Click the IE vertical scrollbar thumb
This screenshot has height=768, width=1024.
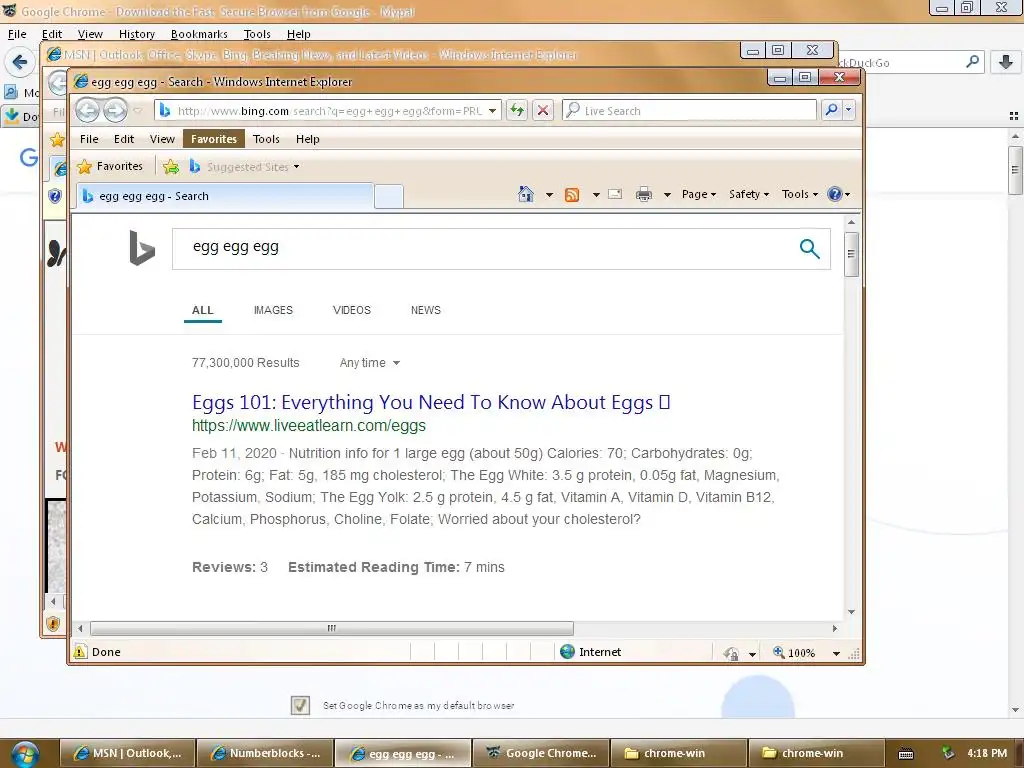tap(851, 254)
